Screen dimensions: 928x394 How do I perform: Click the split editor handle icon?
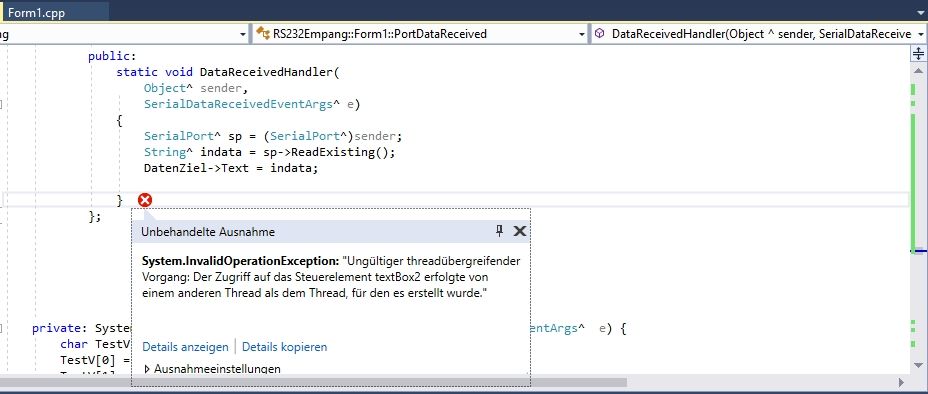(x=918, y=54)
